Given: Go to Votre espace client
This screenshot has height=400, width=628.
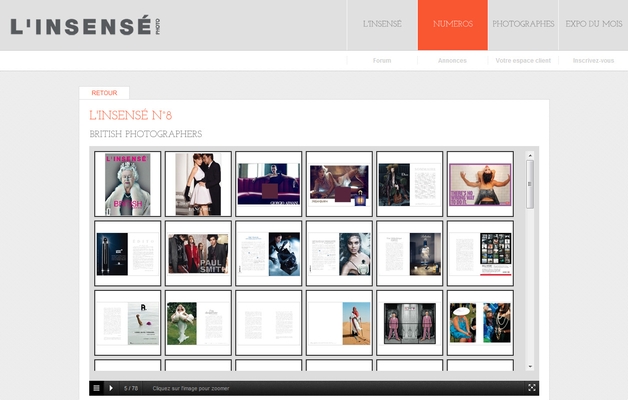Looking at the screenshot, I should [523, 60].
